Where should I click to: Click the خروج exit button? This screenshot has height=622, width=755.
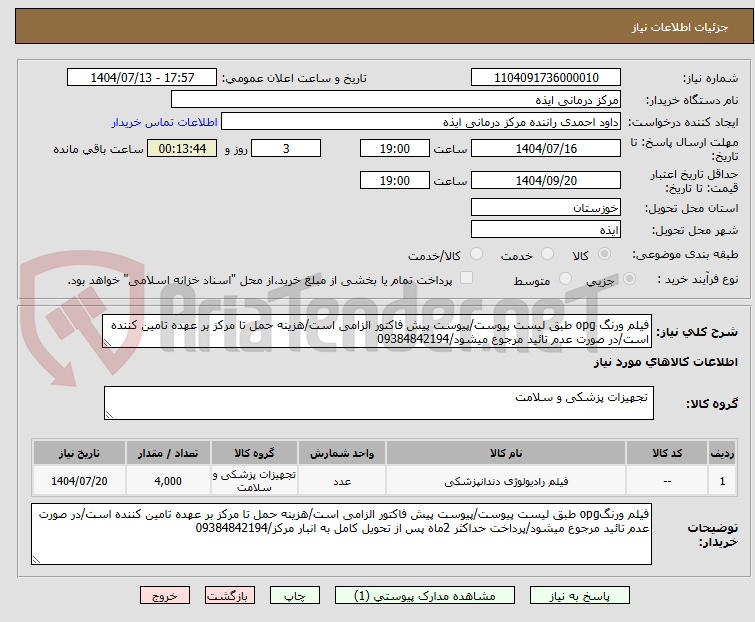[x=165, y=596]
